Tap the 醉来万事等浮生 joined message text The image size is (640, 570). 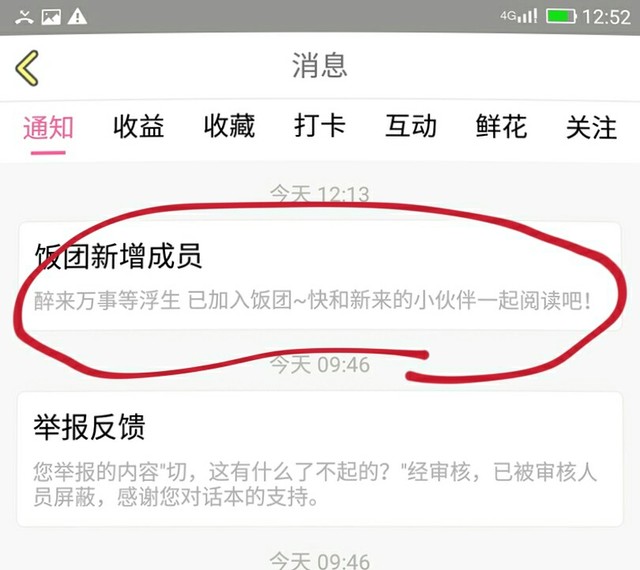point(313,301)
